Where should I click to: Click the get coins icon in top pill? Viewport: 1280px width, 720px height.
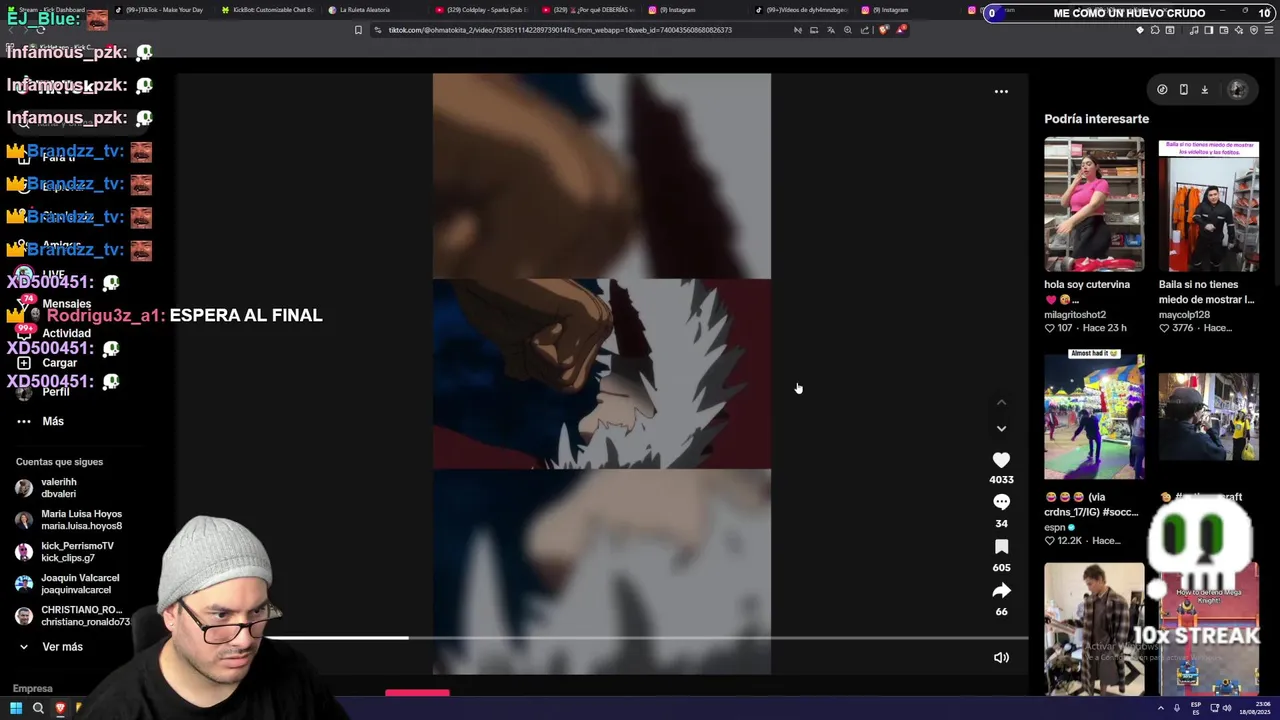pyautogui.click(x=1162, y=89)
